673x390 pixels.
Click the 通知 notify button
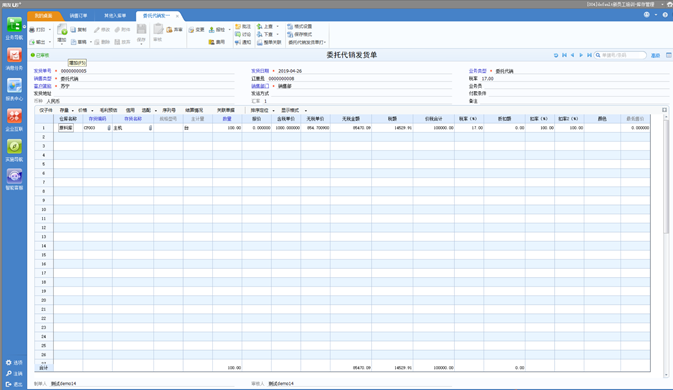pos(243,42)
